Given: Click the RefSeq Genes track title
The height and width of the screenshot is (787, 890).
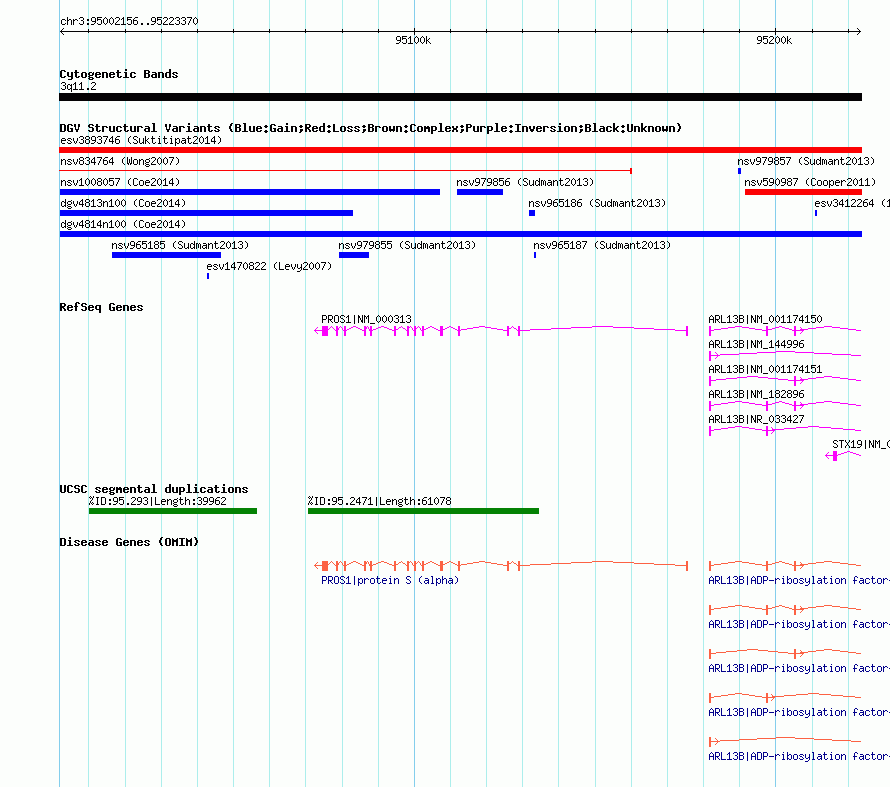Looking at the screenshot, I should (x=102, y=307).
